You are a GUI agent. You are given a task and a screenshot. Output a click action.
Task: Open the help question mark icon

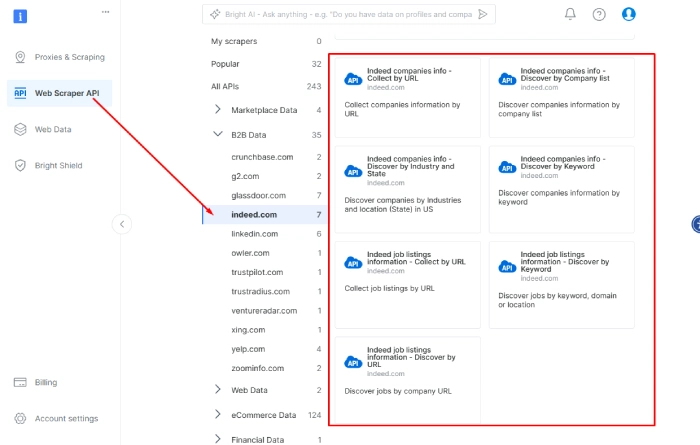[599, 14]
